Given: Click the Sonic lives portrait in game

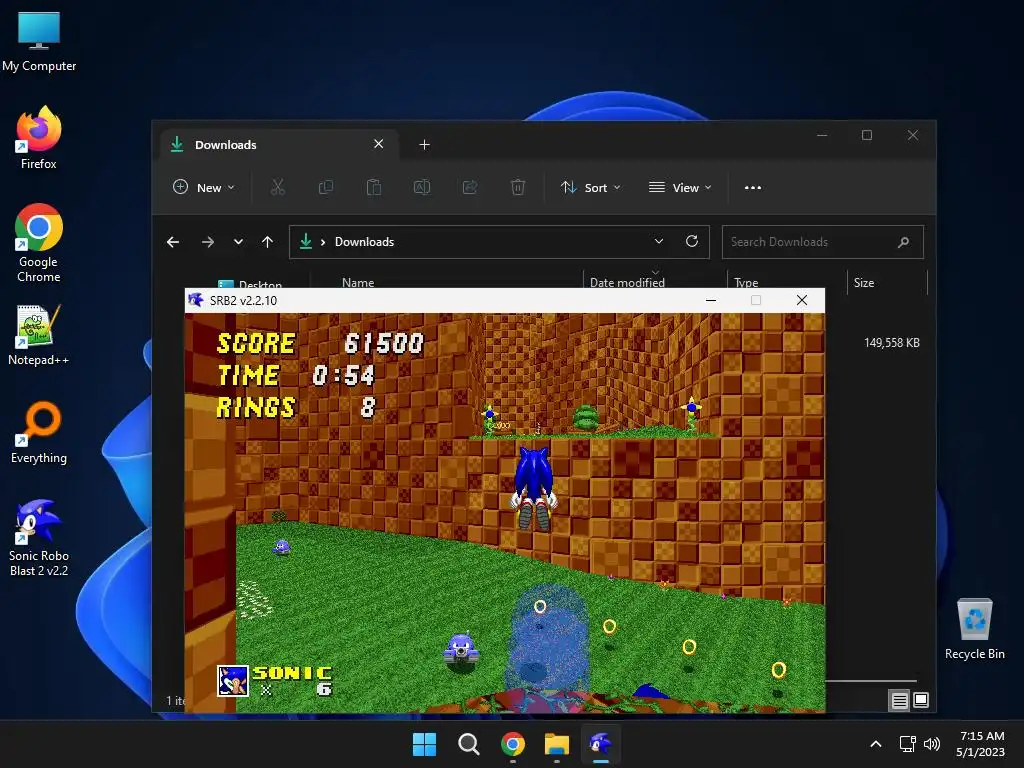Looking at the screenshot, I should (232, 681).
